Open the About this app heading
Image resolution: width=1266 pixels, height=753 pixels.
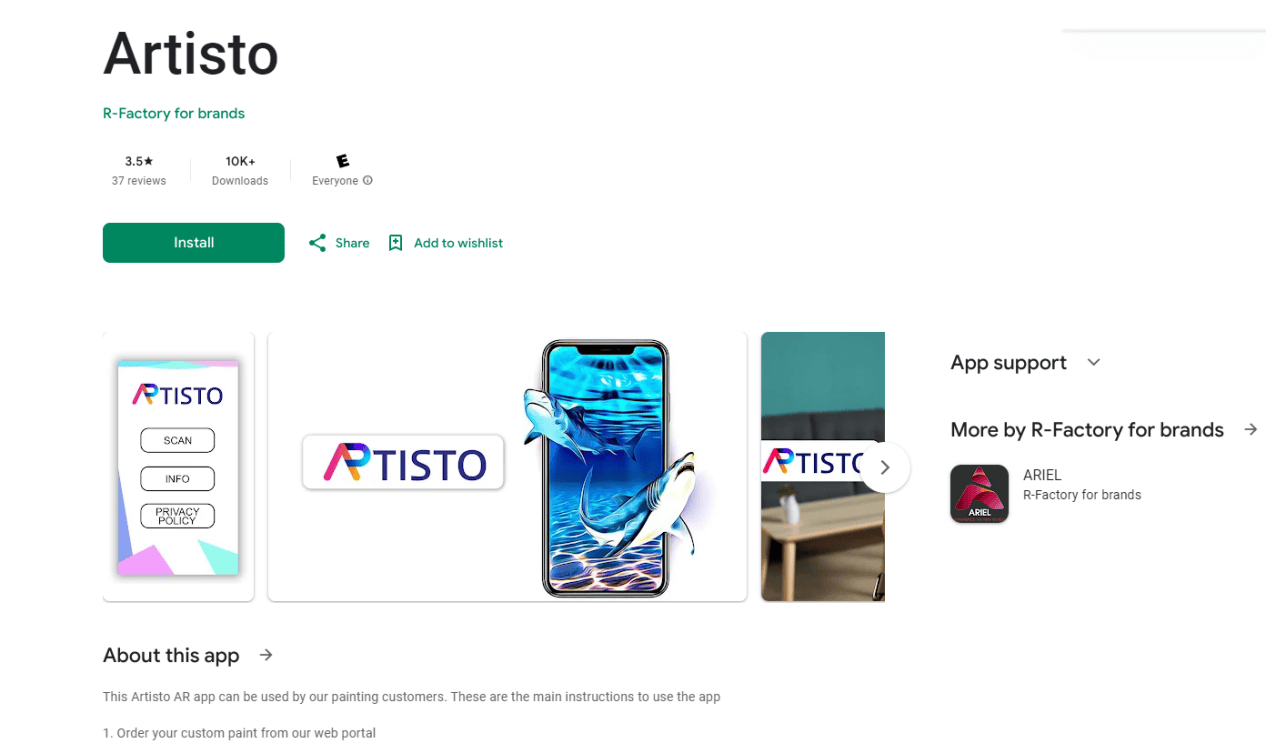[x=171, y=656]
